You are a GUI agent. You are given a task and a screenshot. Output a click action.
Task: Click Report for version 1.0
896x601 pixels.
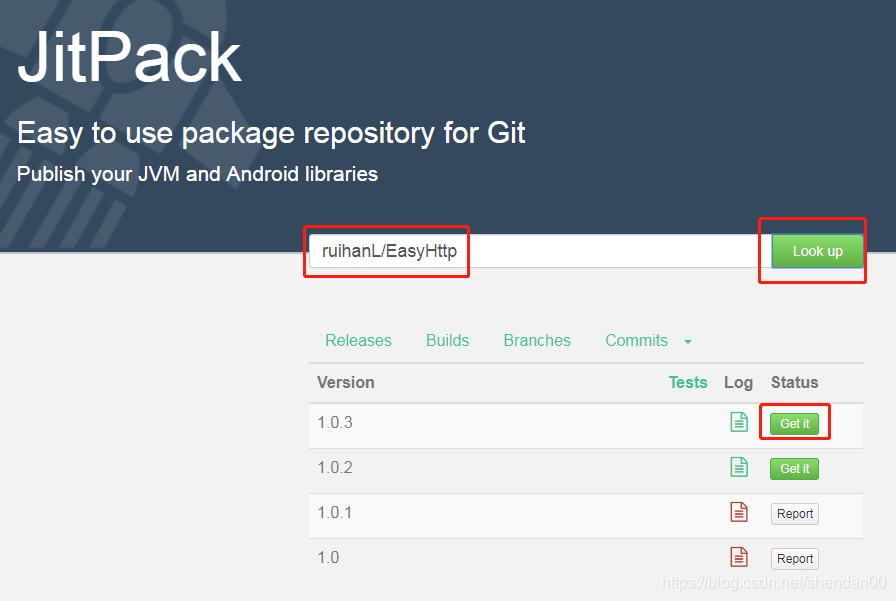click(x=794, y=558)
